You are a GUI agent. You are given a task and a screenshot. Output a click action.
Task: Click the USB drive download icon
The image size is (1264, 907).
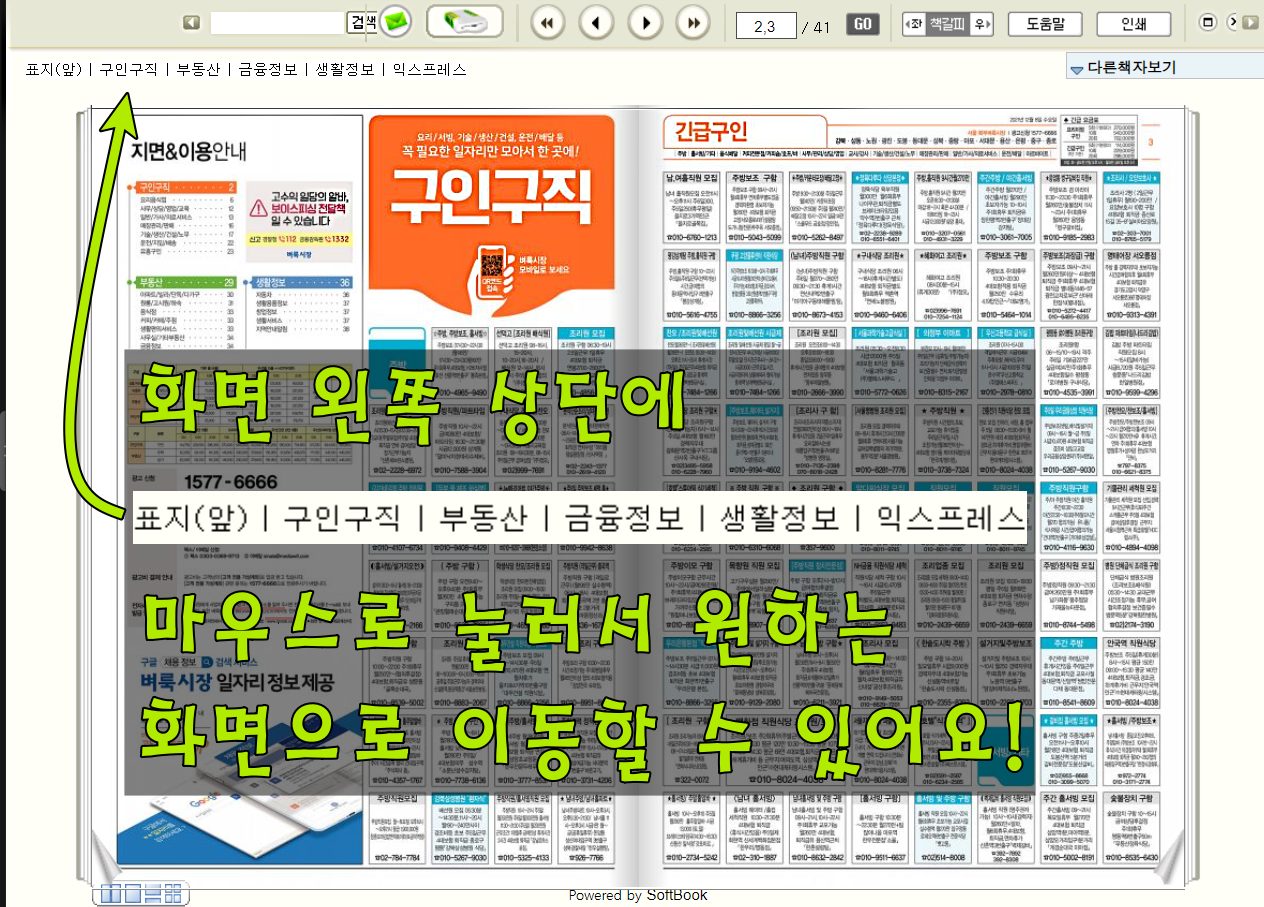(x=464, y=22)
